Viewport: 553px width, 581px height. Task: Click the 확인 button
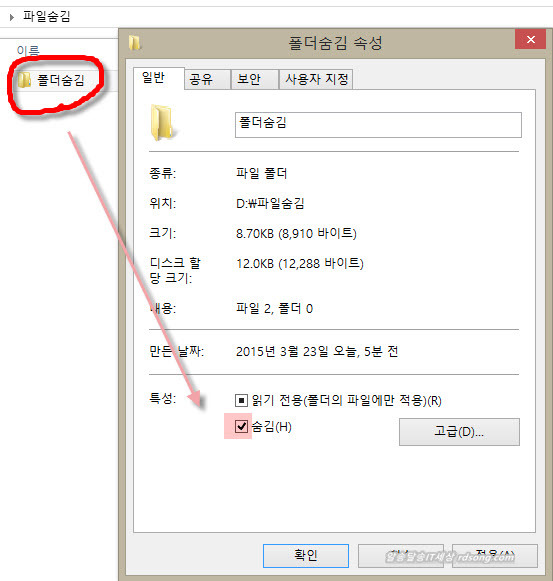coord(306,555)
